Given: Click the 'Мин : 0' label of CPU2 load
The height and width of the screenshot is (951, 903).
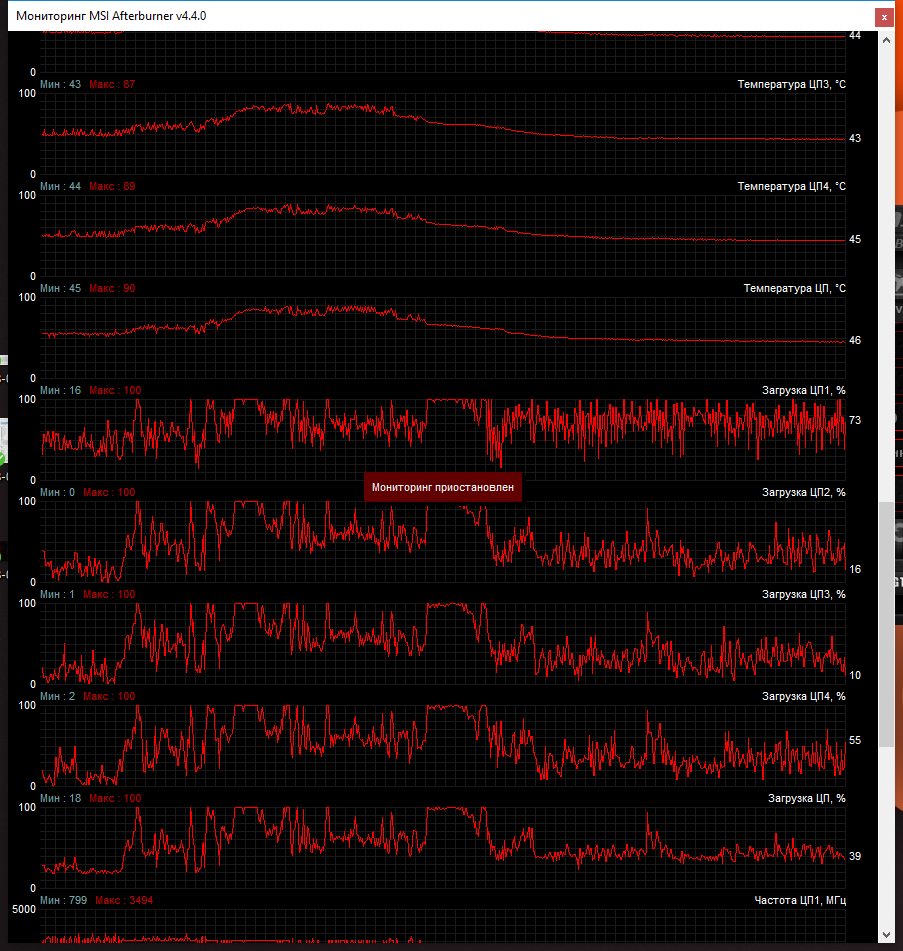Looking at the screenshot, I should (57, 492).
